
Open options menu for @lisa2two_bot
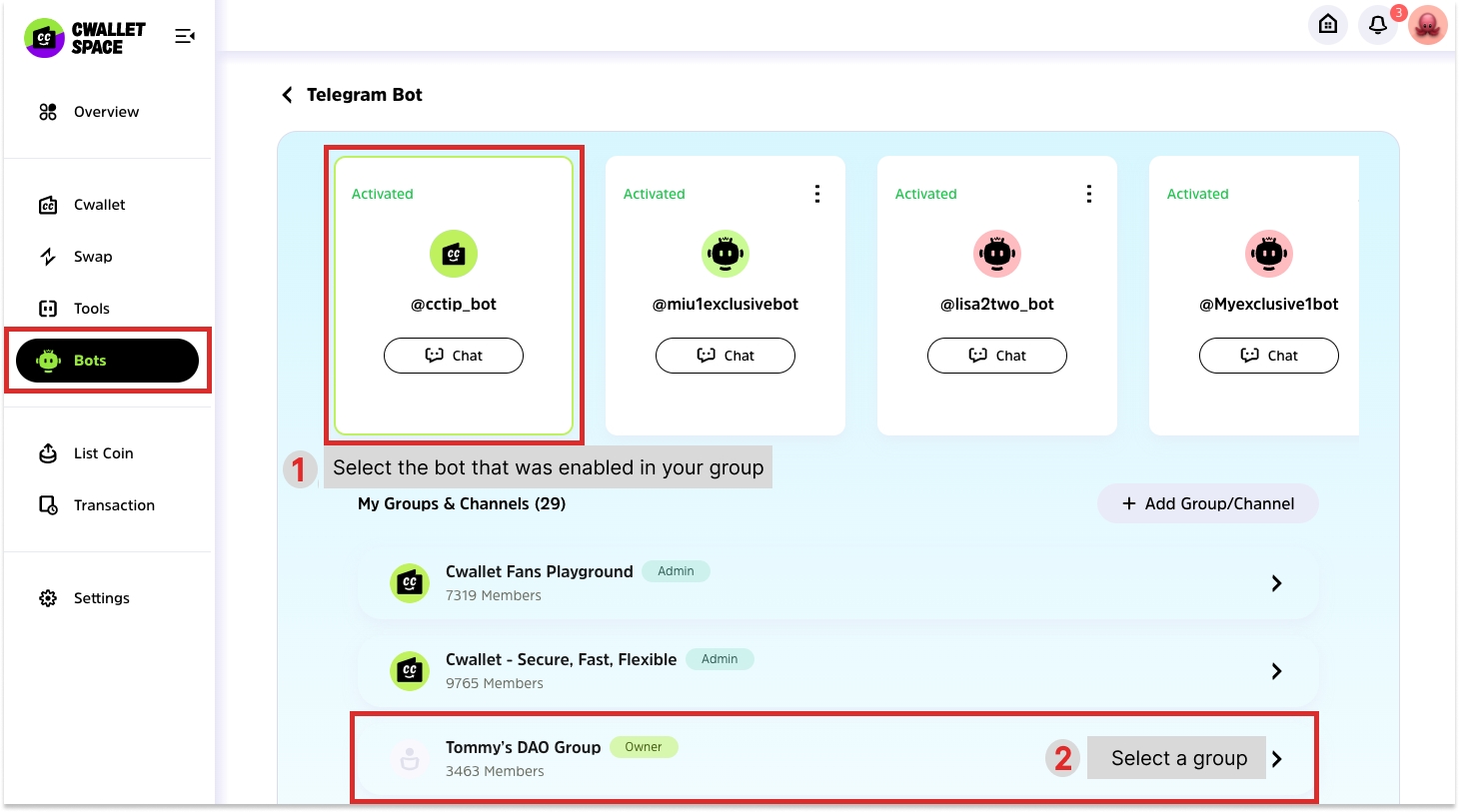[x=1089, y=194]
